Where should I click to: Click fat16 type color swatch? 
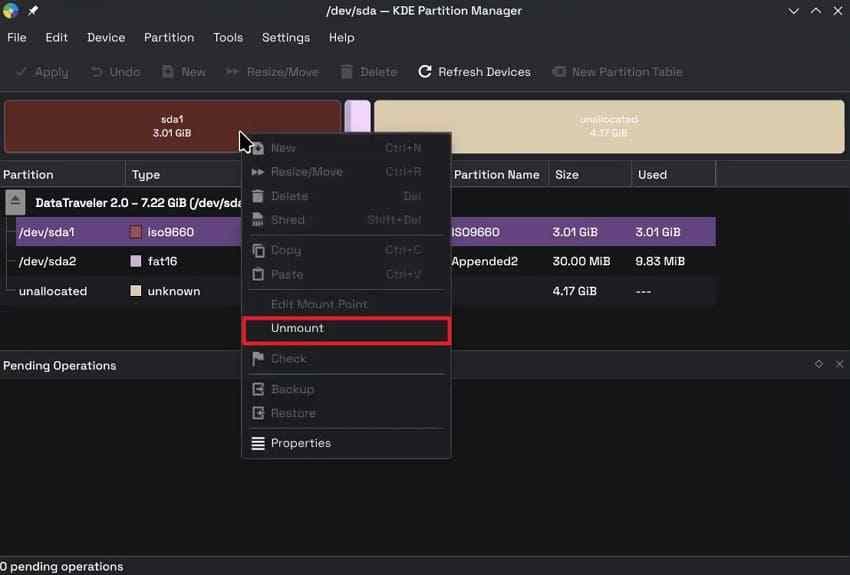pos(136,261)
